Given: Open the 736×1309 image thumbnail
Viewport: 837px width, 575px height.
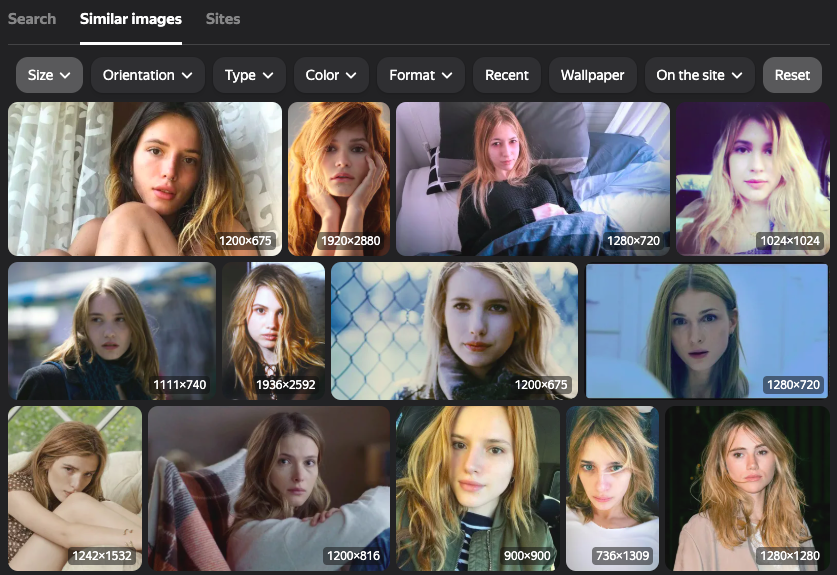Looking at the screenshot, I should [612, 489].
